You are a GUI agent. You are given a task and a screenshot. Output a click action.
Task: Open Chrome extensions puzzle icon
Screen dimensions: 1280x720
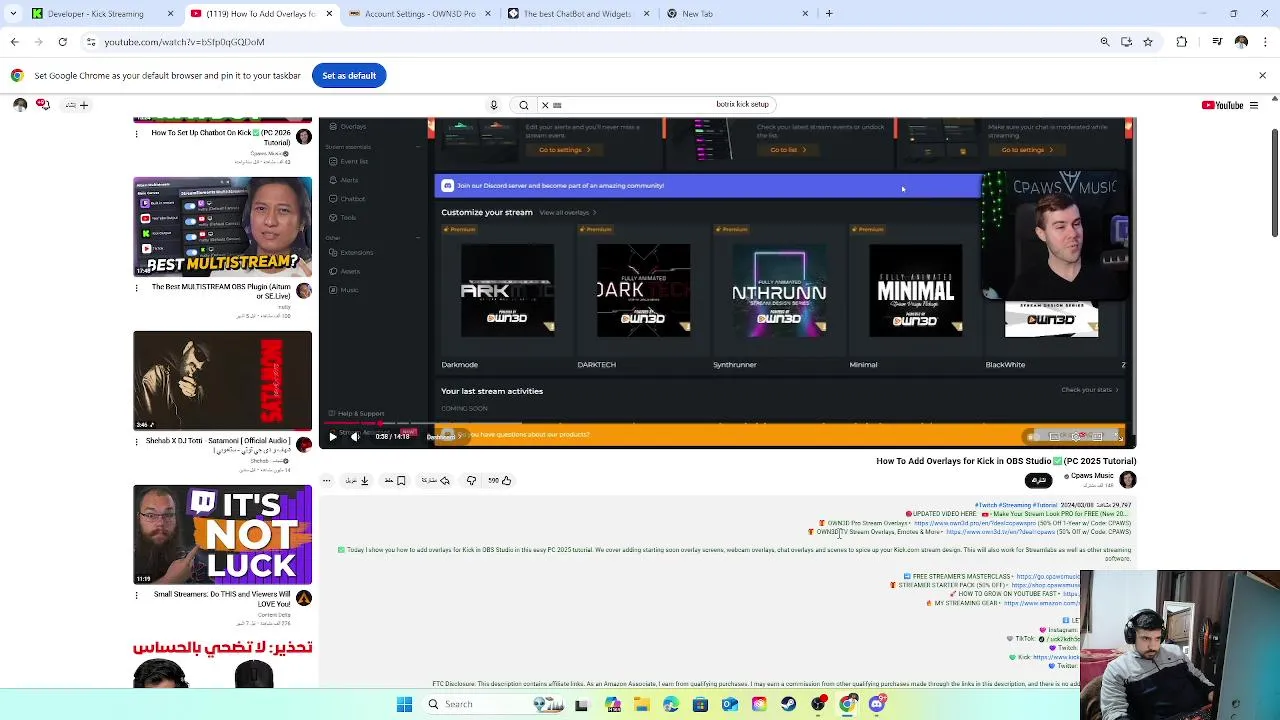click(1182, 42)
